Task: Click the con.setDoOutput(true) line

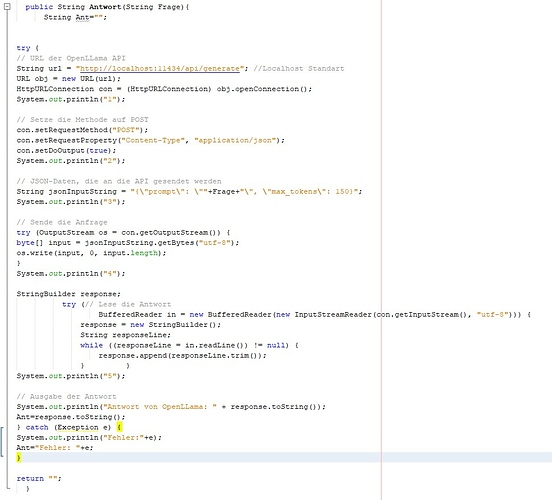Action: tap(66, 151)
